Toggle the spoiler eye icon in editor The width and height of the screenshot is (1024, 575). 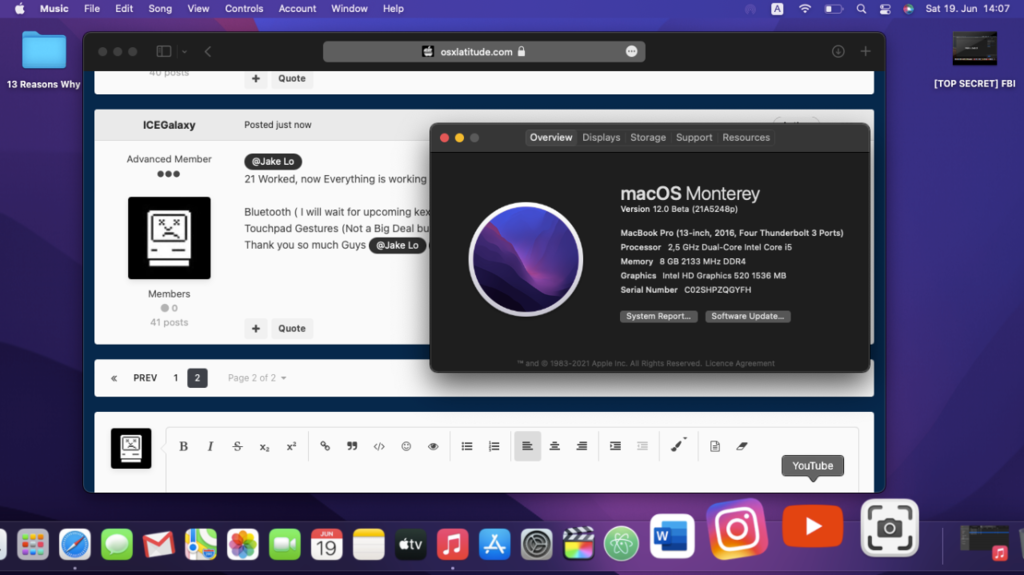433,446
